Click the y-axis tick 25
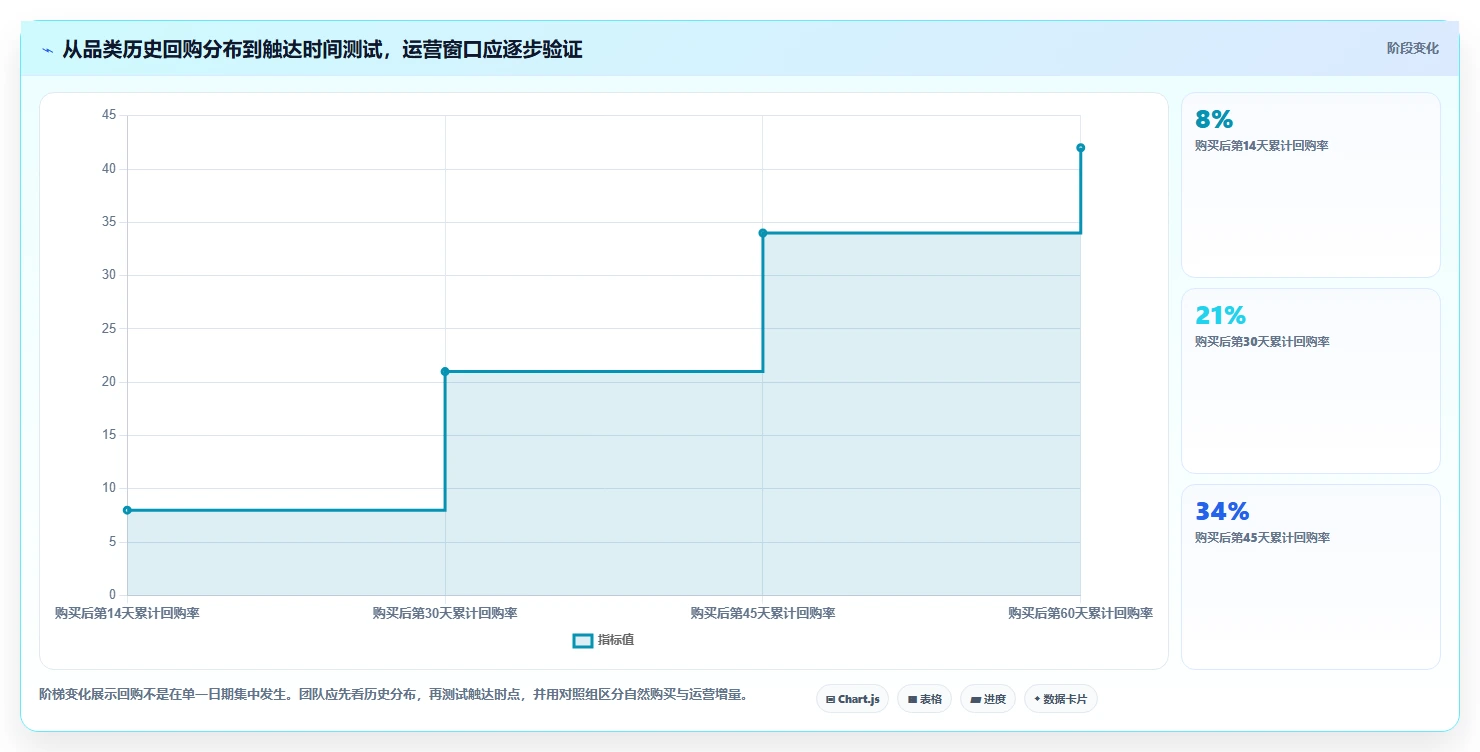The width and height of the screenshot is (1480, 752). [x=109, y=328]
